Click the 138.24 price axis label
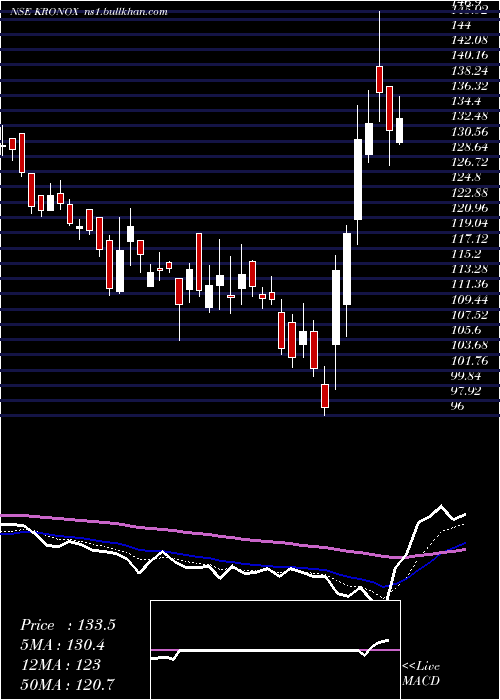 pyautogui.click(x=470, y=71)
